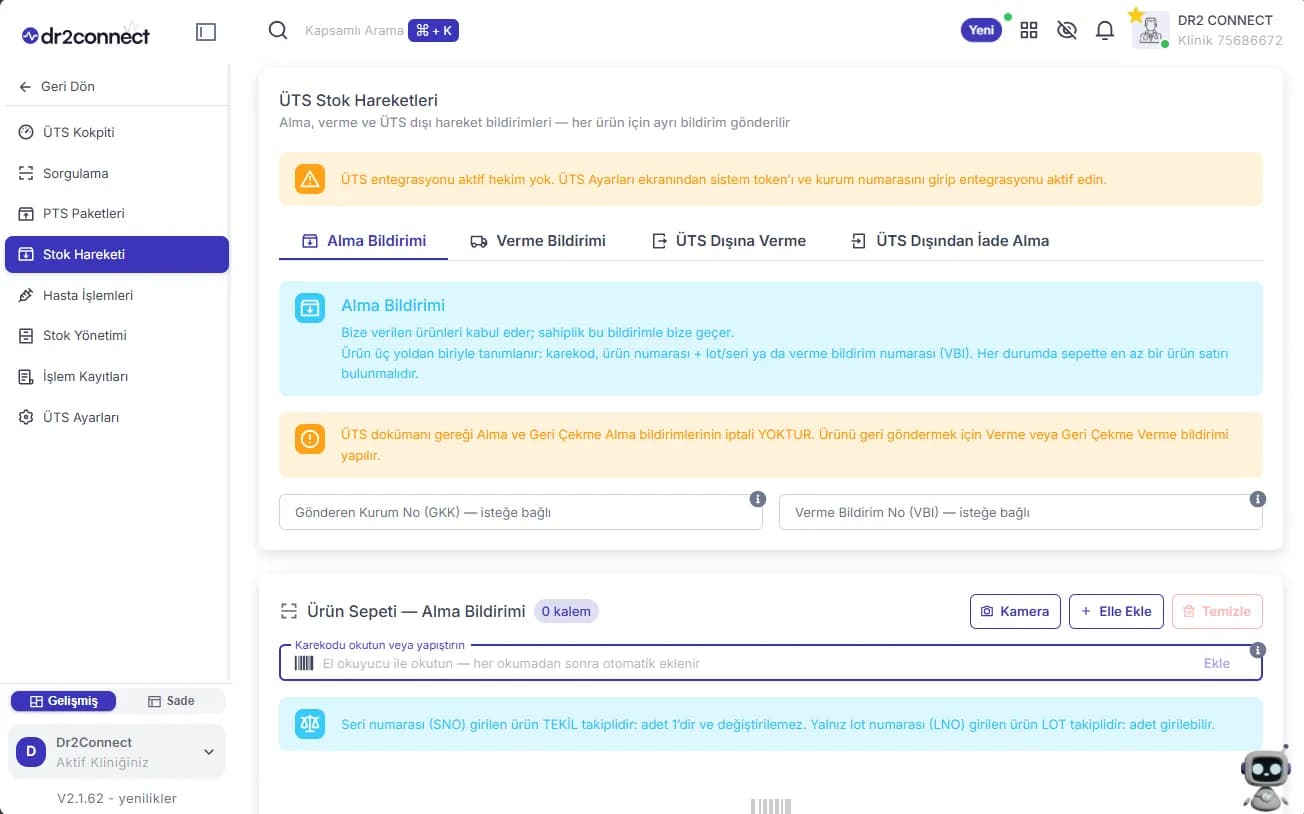Click the info icon beside Verme Bildirim No
This screenshot has width=1304, height=814.
pyautogui.click(x=1258, y=499)
